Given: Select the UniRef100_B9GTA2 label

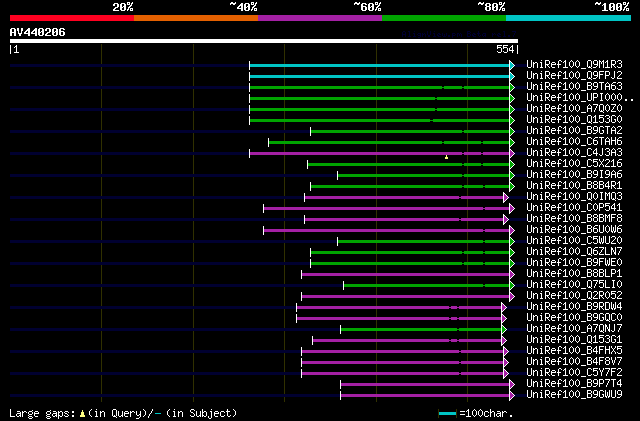Looking at the screenshot, I should [x=574, y=131].
